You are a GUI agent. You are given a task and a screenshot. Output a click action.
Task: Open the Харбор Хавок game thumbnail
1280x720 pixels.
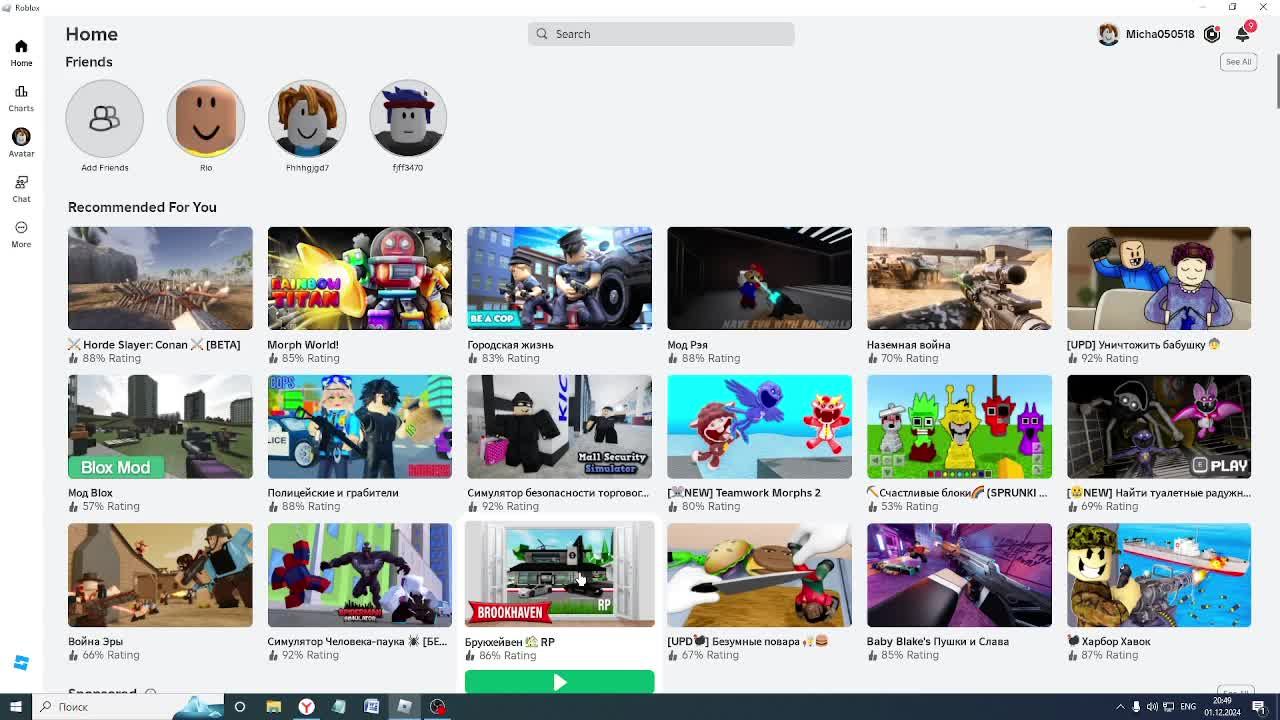point(1159,575)
